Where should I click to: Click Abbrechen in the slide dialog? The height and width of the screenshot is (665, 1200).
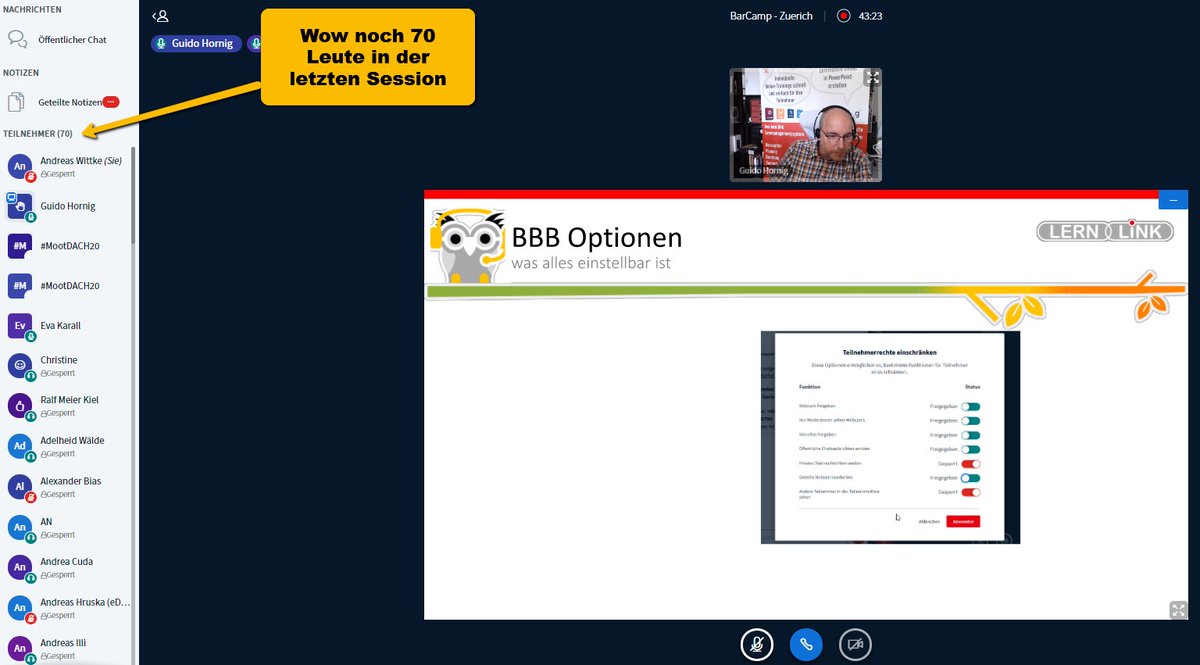[x=930, y=522]
